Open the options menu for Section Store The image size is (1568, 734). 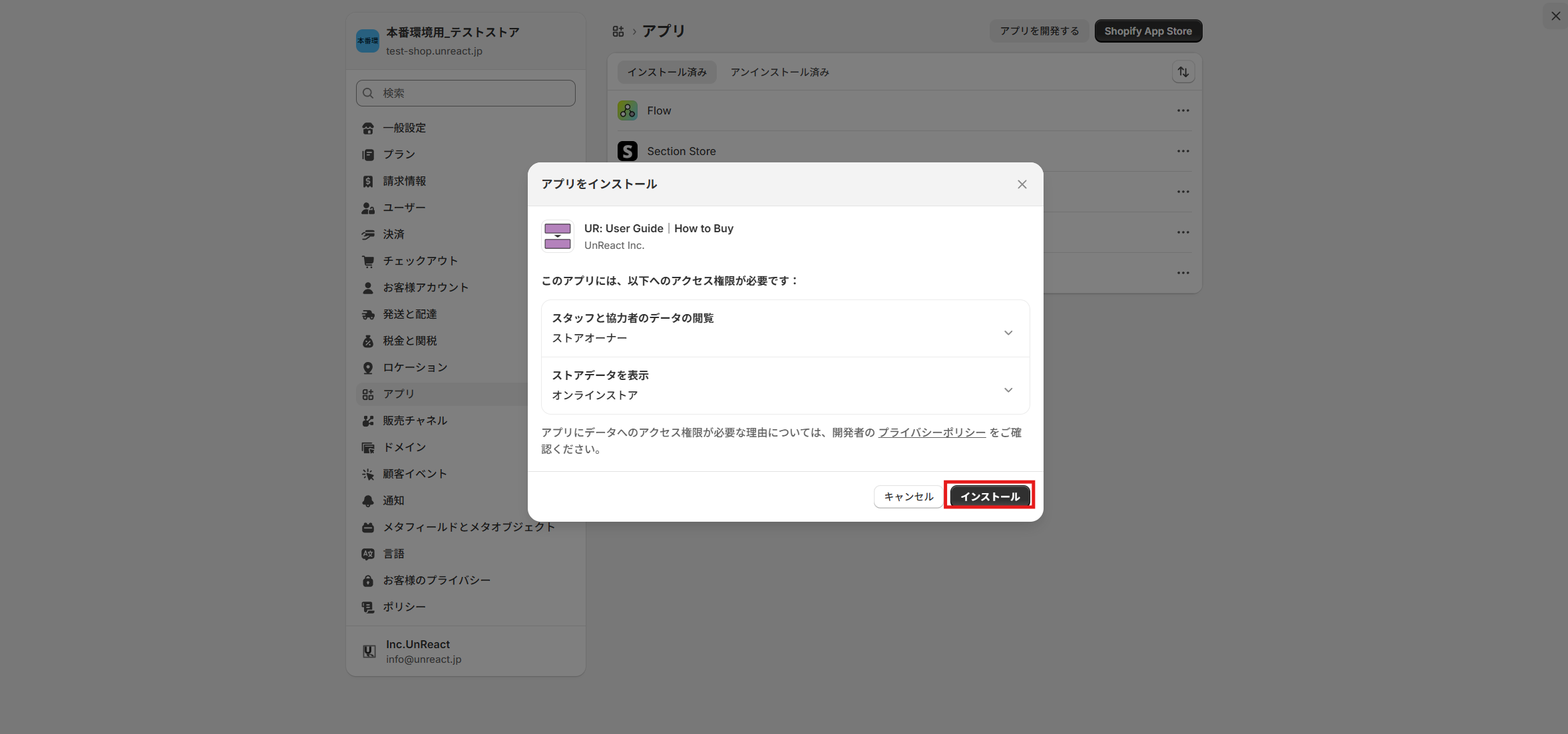(1183, 151)
